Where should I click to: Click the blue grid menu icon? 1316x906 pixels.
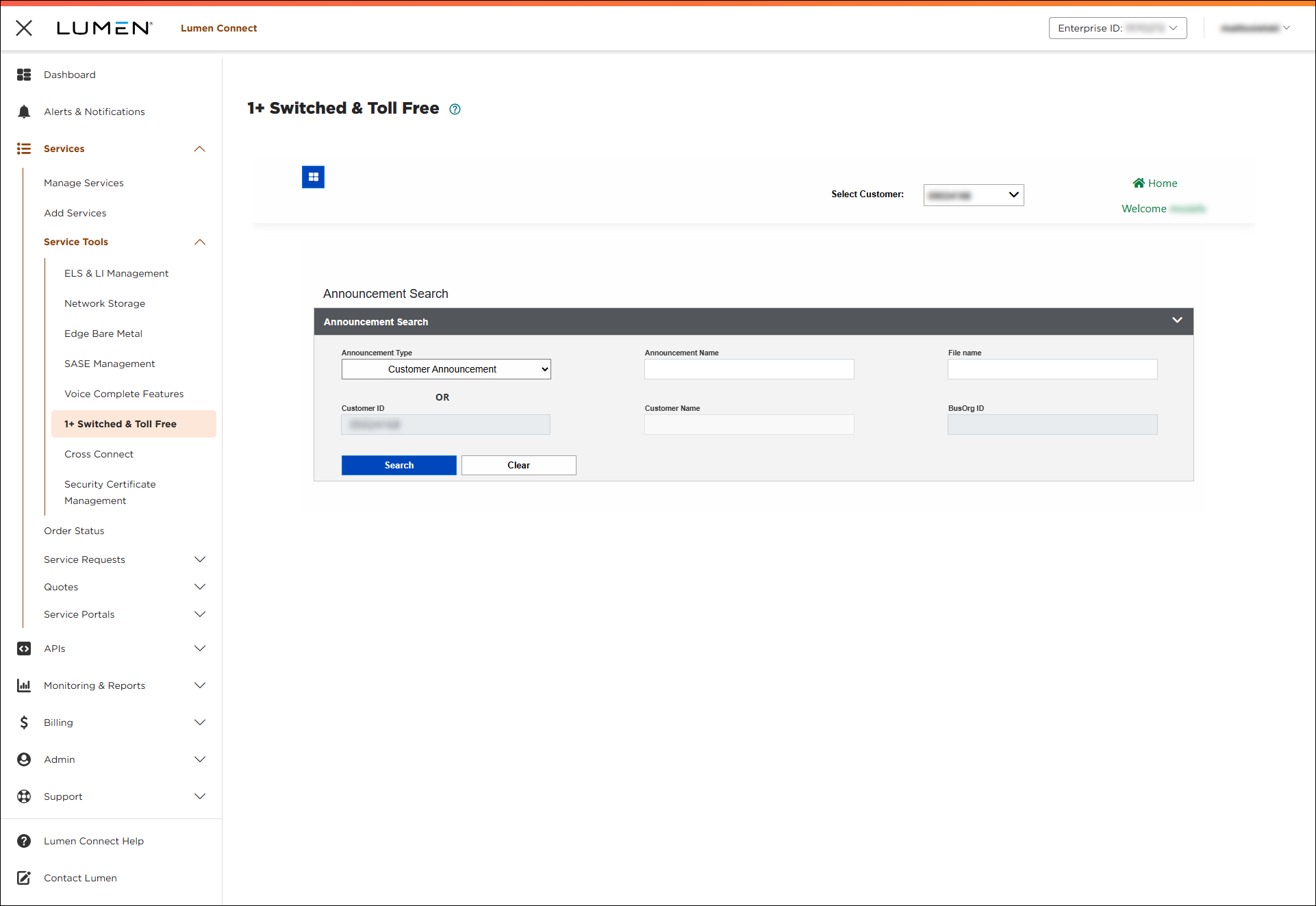tap(313, 177)
